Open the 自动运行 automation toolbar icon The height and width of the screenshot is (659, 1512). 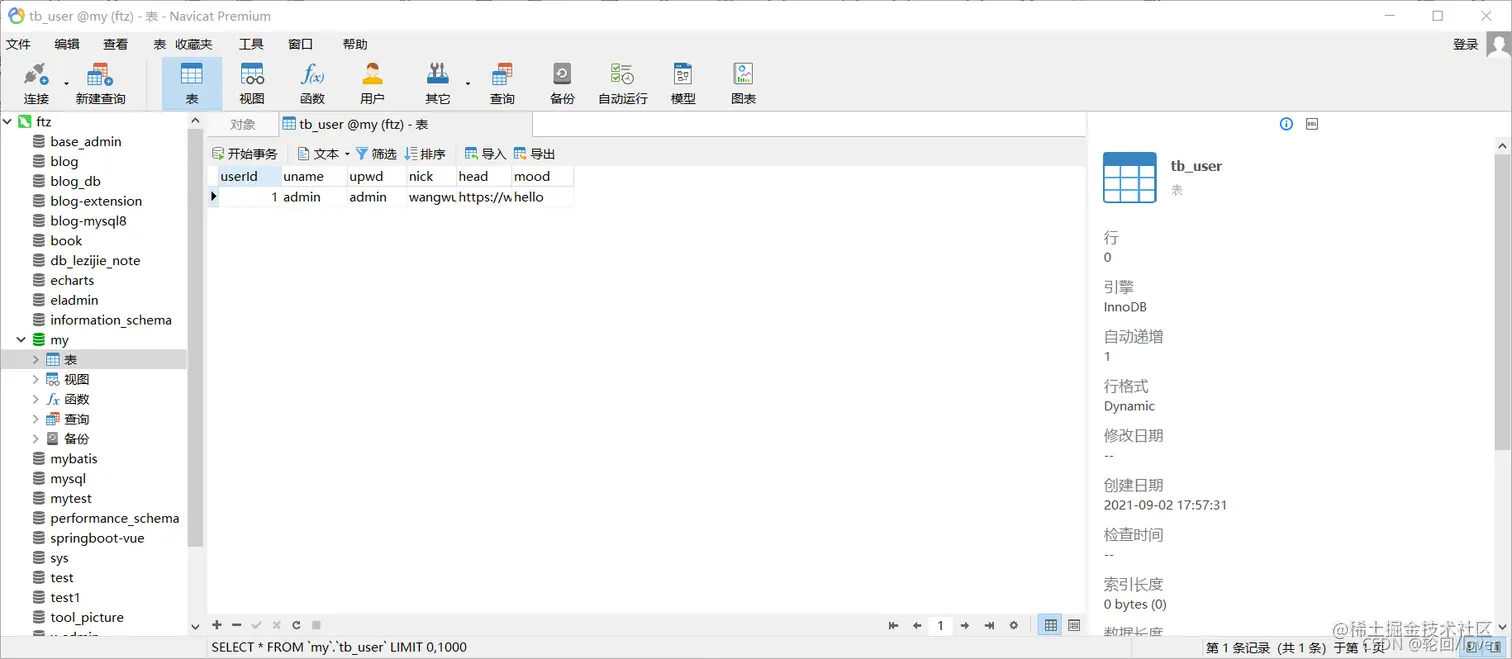point(622,83)
